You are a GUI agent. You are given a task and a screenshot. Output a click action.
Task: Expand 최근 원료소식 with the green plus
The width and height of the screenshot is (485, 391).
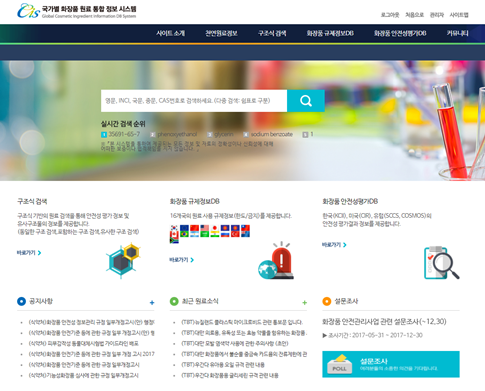(x=304, y=303)
